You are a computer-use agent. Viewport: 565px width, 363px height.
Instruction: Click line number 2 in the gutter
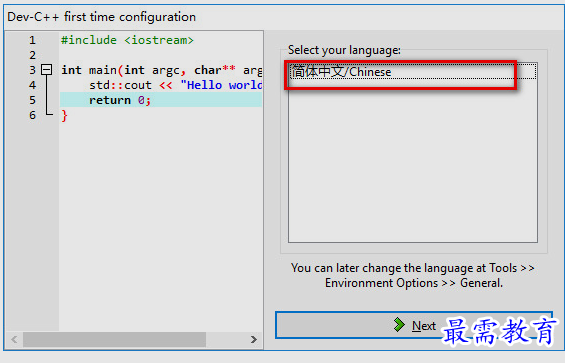(x=32, y=55)
